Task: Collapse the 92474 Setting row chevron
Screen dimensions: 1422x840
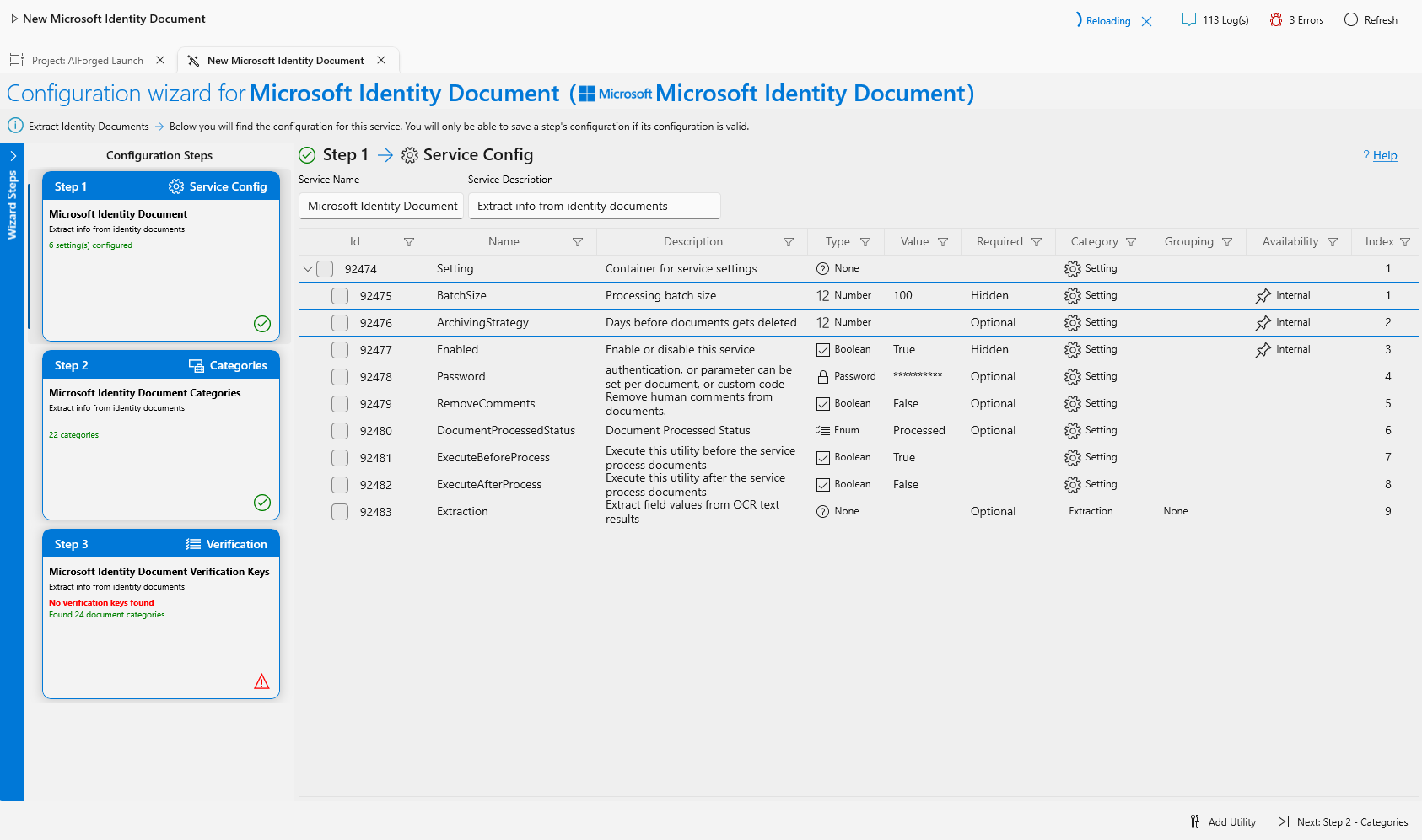Action: coord(308,269)
